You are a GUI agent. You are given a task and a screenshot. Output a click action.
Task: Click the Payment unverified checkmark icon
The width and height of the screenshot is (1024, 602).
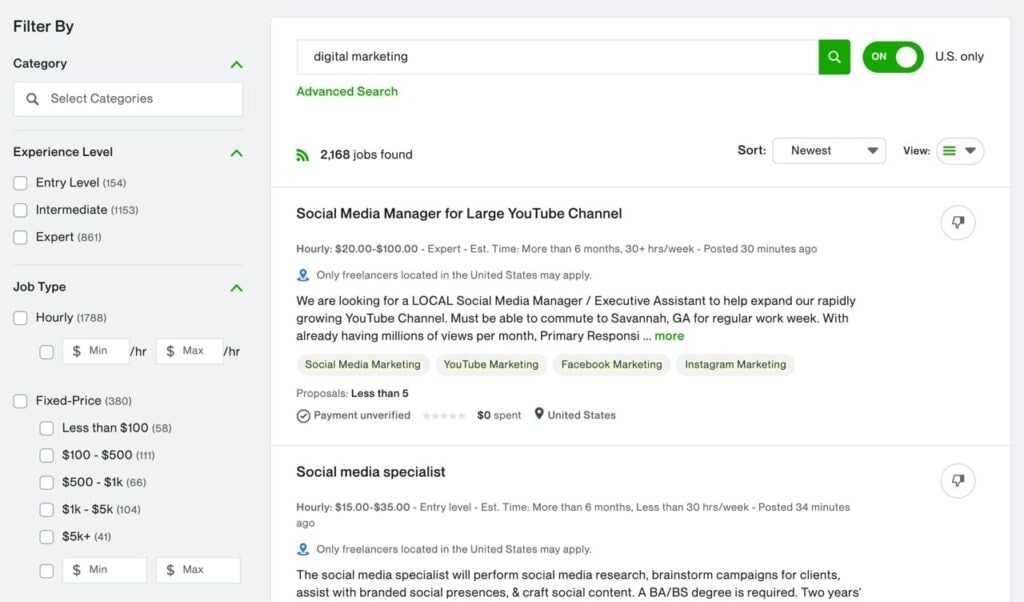(303, 414)
